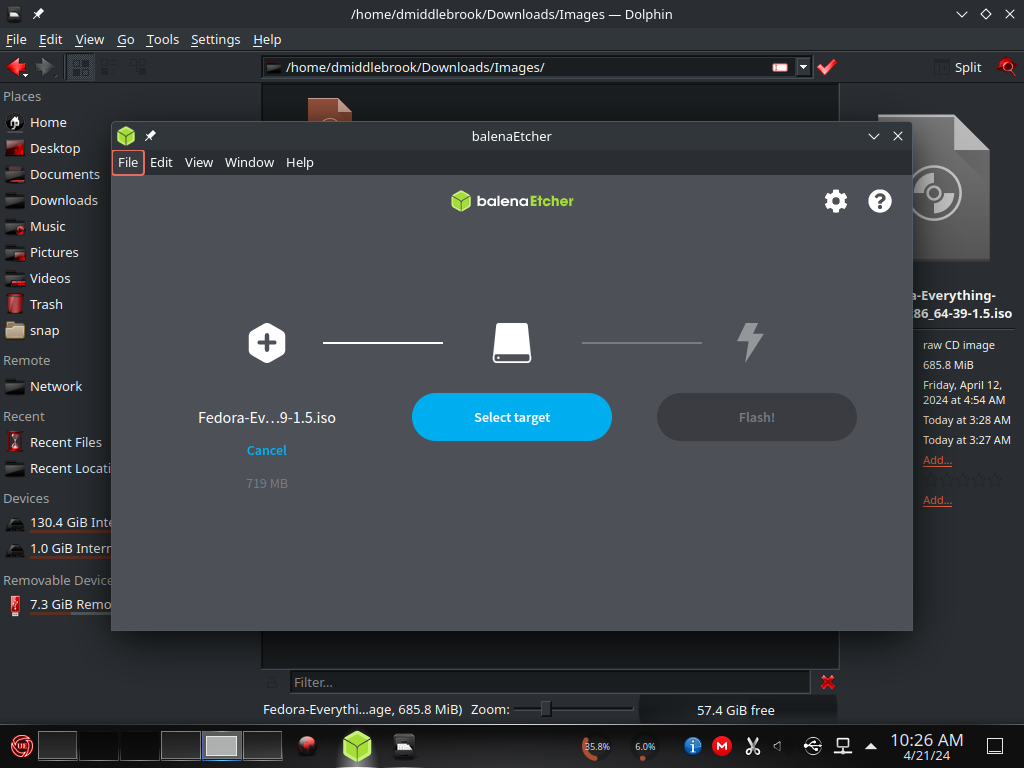Toggle pin icon in Dolphin title bar

[38, 14]
